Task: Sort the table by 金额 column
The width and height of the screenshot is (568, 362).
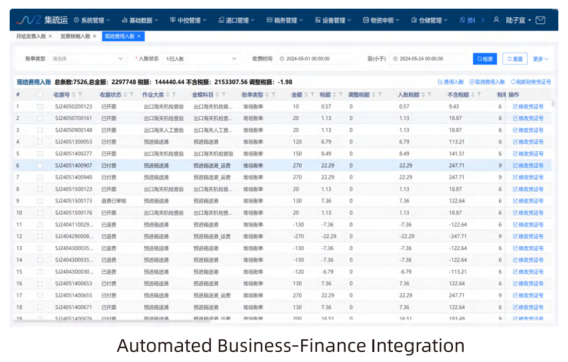Action: coord(306,95)
